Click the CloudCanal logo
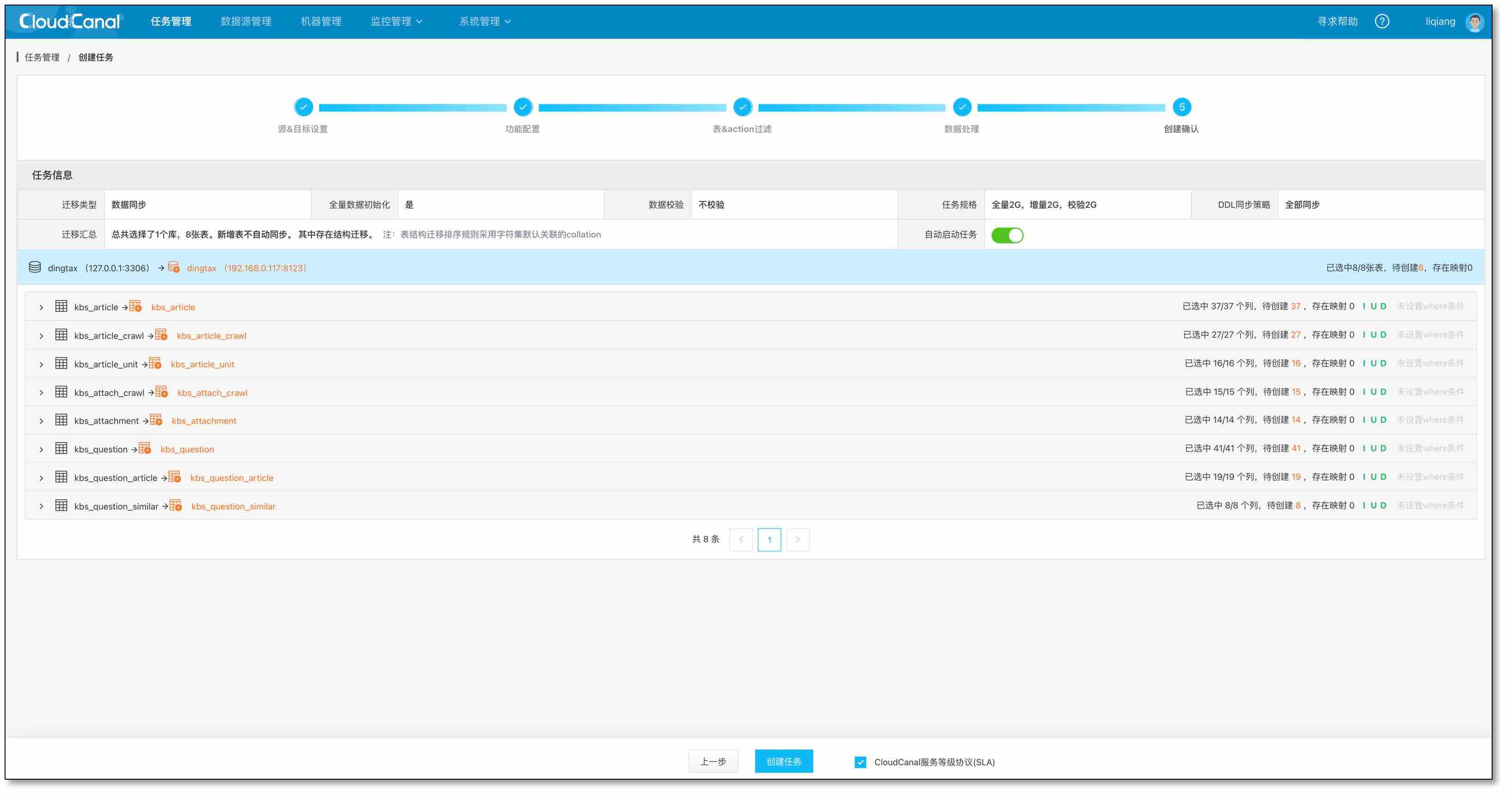Image resolution: width=1512 pixels, height=800 pixels. tap(70, 22)
